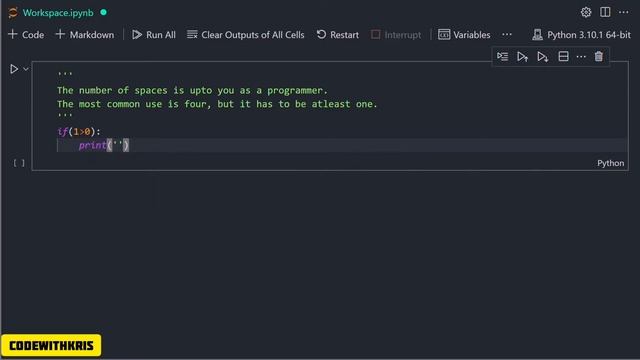Open notebook settings gear icon
This screenshot has height=360, width=640.
coord(586,12)
